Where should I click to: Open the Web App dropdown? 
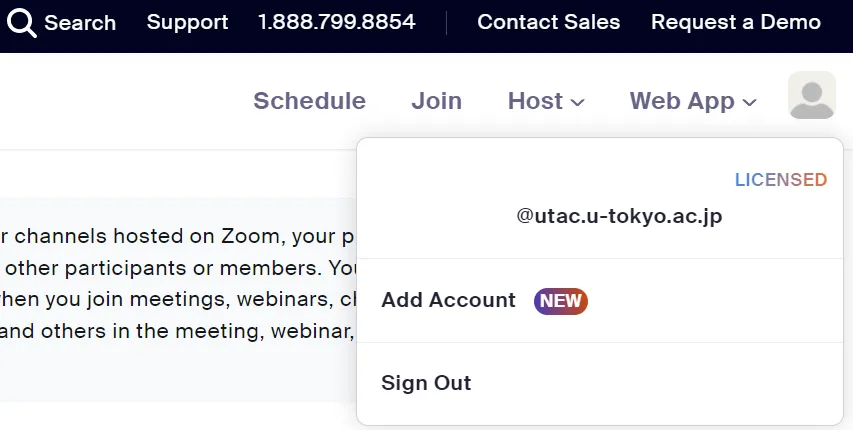tap(692, 101)
